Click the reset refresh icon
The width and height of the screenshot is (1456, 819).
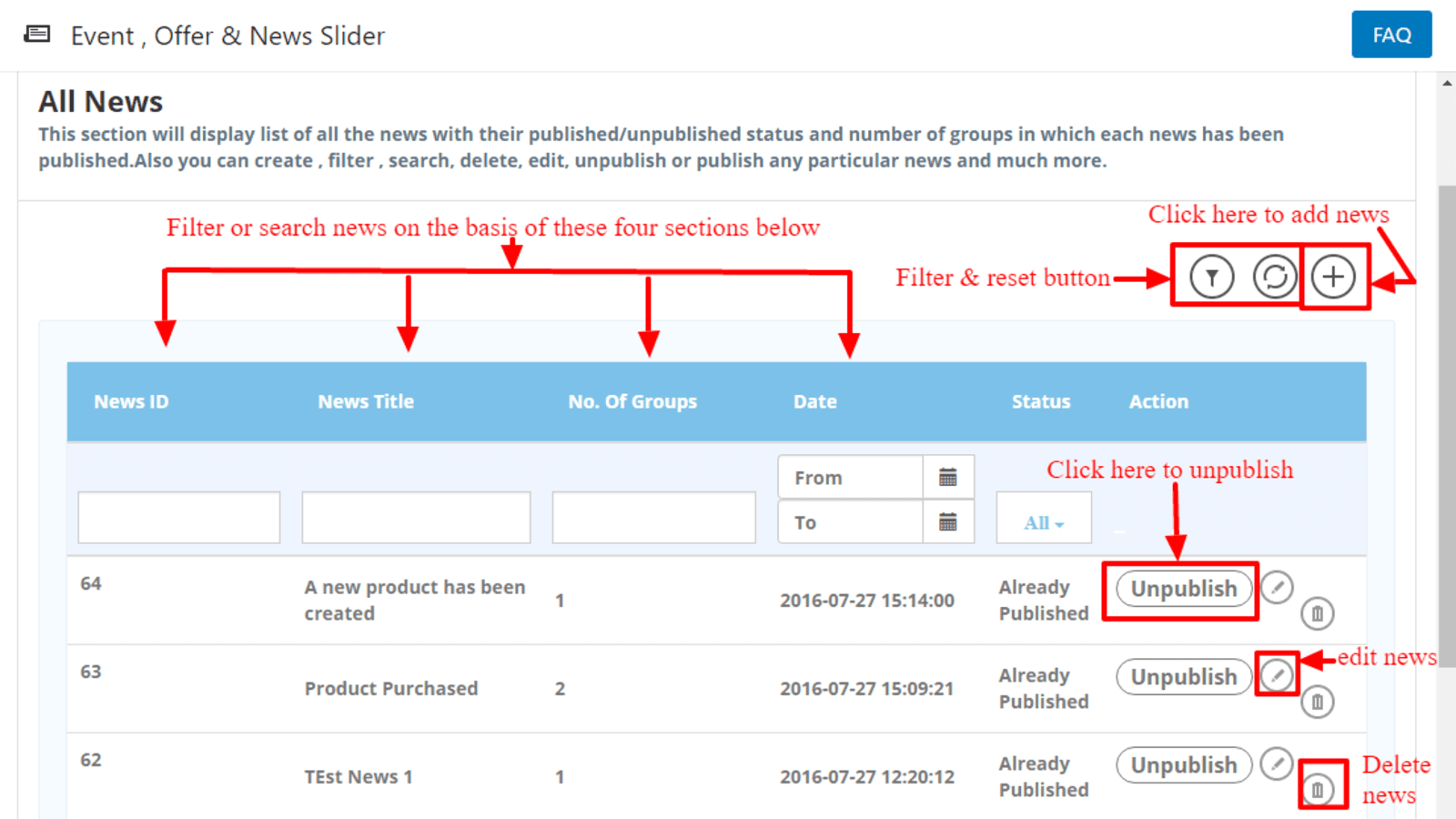1274,277
